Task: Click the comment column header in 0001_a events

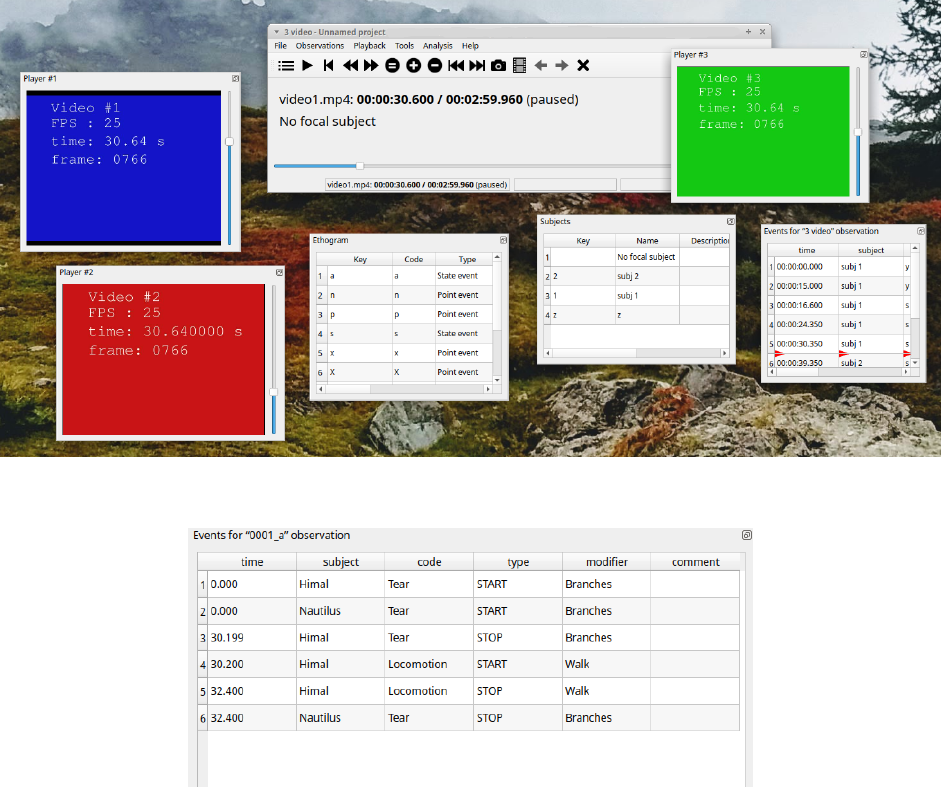Action: [x=696, y=562]
